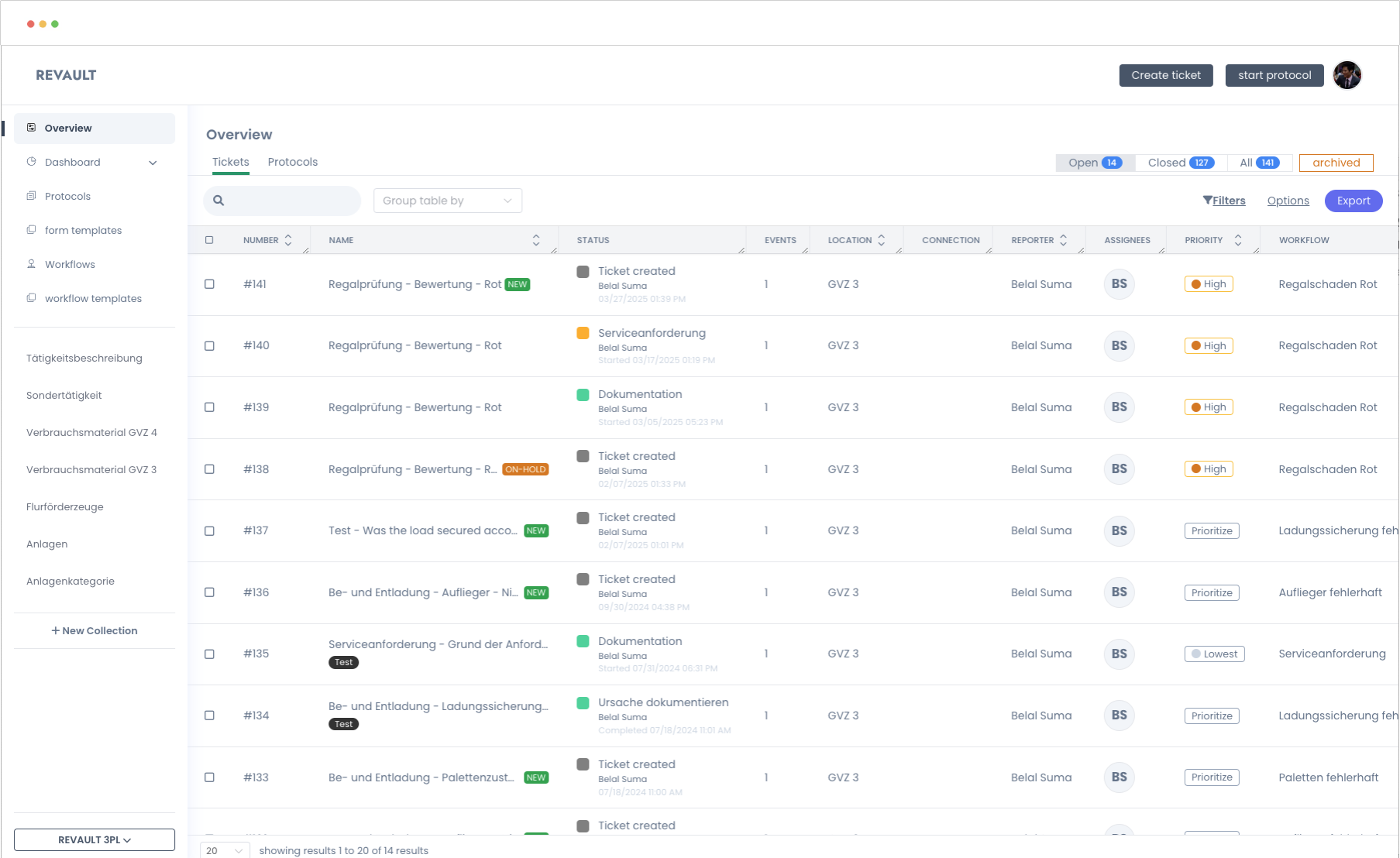The image size is (1400, 858).
Task: Open the user profile avatar
Action: [x=1347, y=75]
